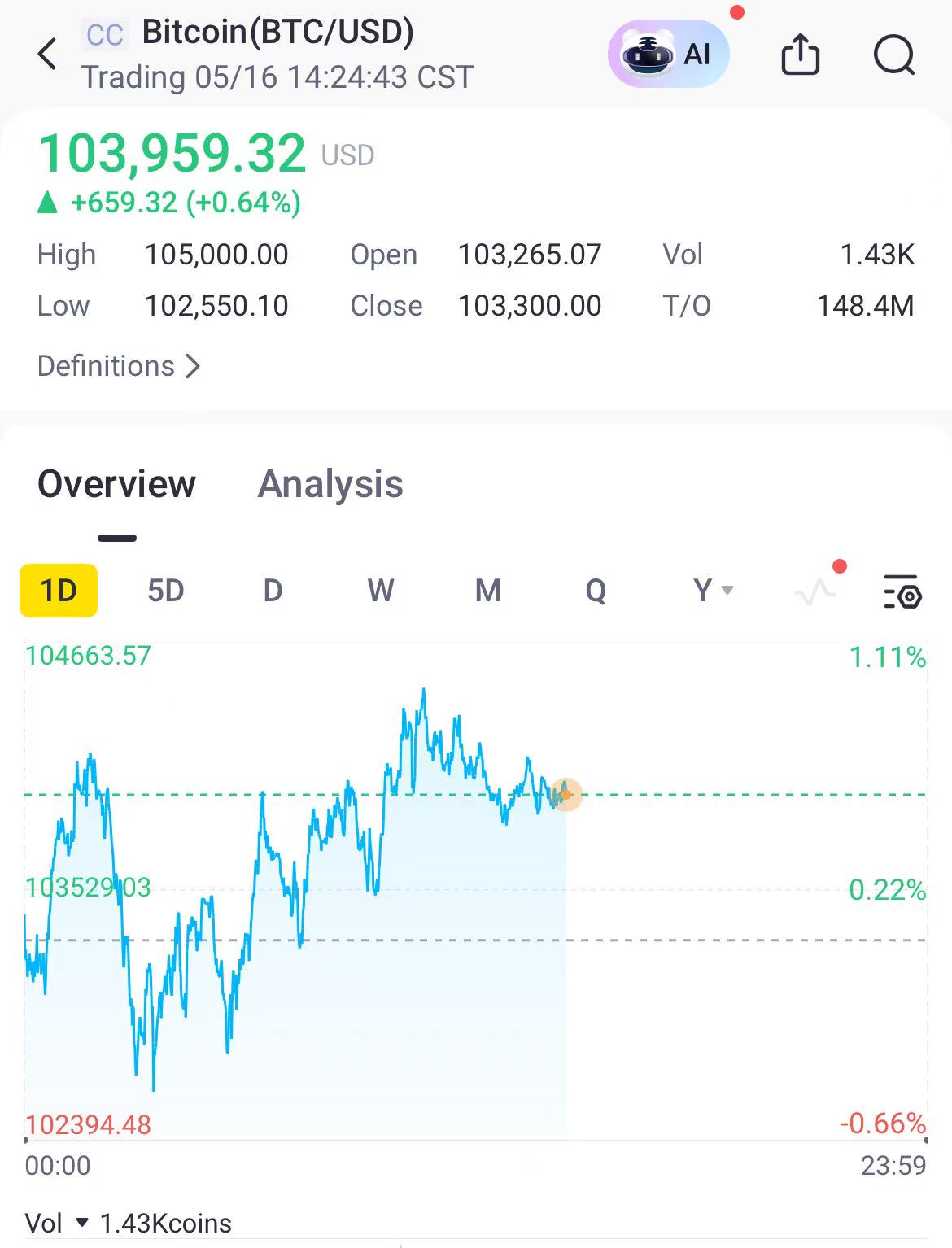
Task: Open the Vol indicator dropdown
Action: tap(81, 1223)
